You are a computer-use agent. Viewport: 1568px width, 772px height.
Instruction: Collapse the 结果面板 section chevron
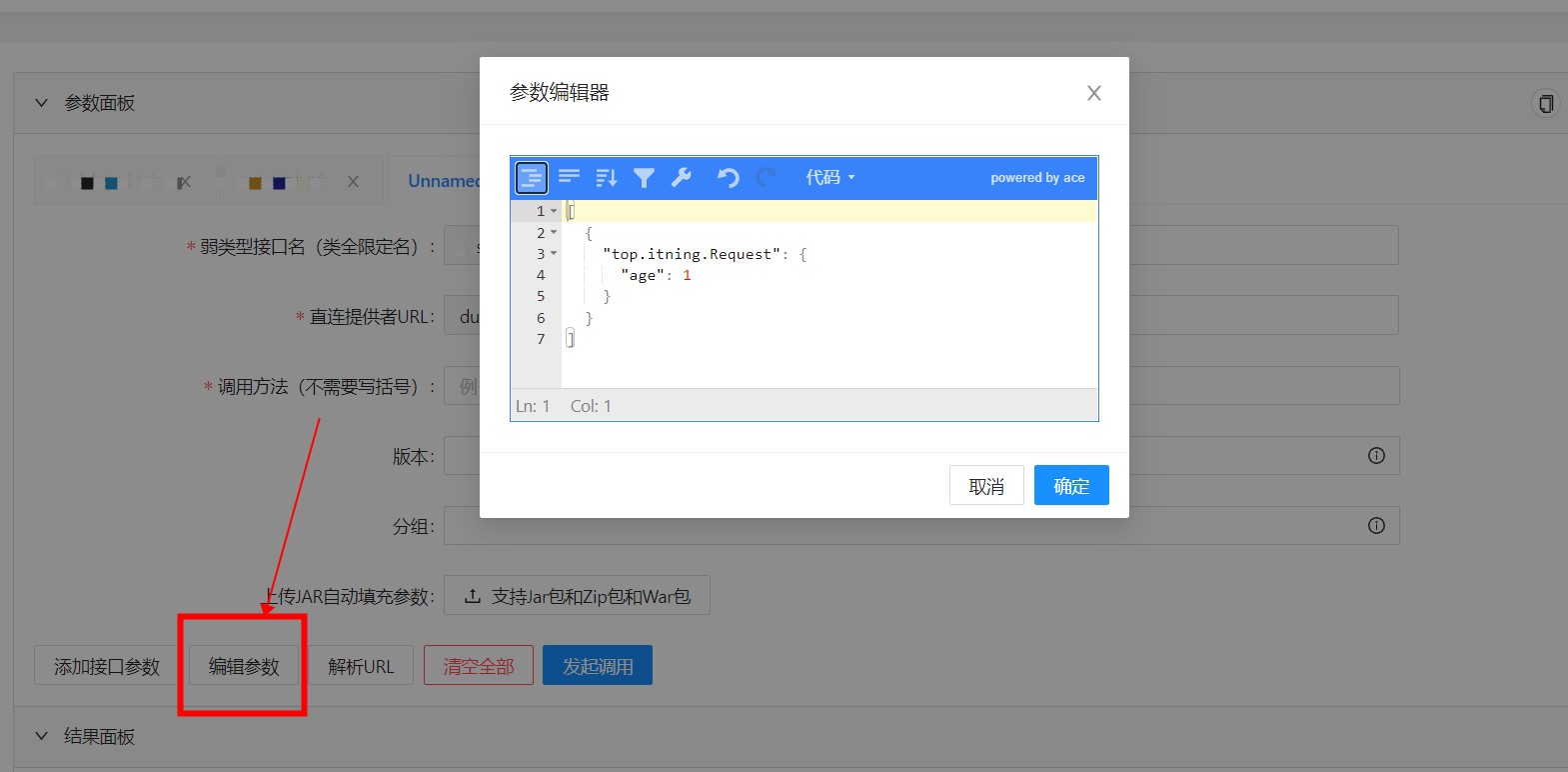tap(41, 736)
